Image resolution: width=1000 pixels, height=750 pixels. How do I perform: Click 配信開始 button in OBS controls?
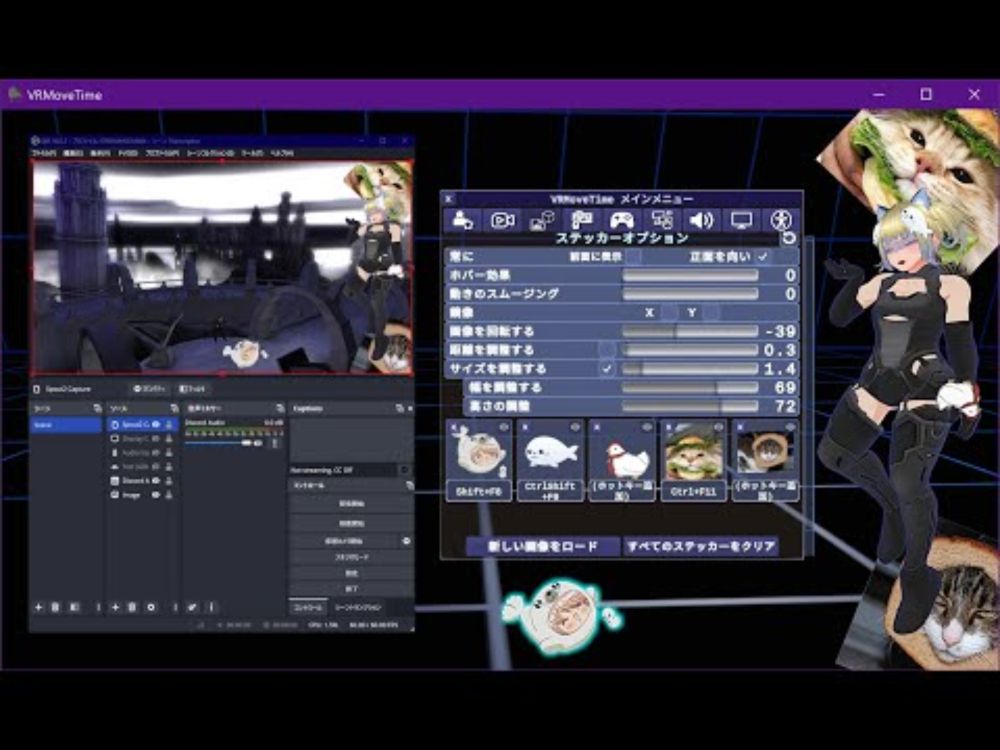click(x=351, y=504)
